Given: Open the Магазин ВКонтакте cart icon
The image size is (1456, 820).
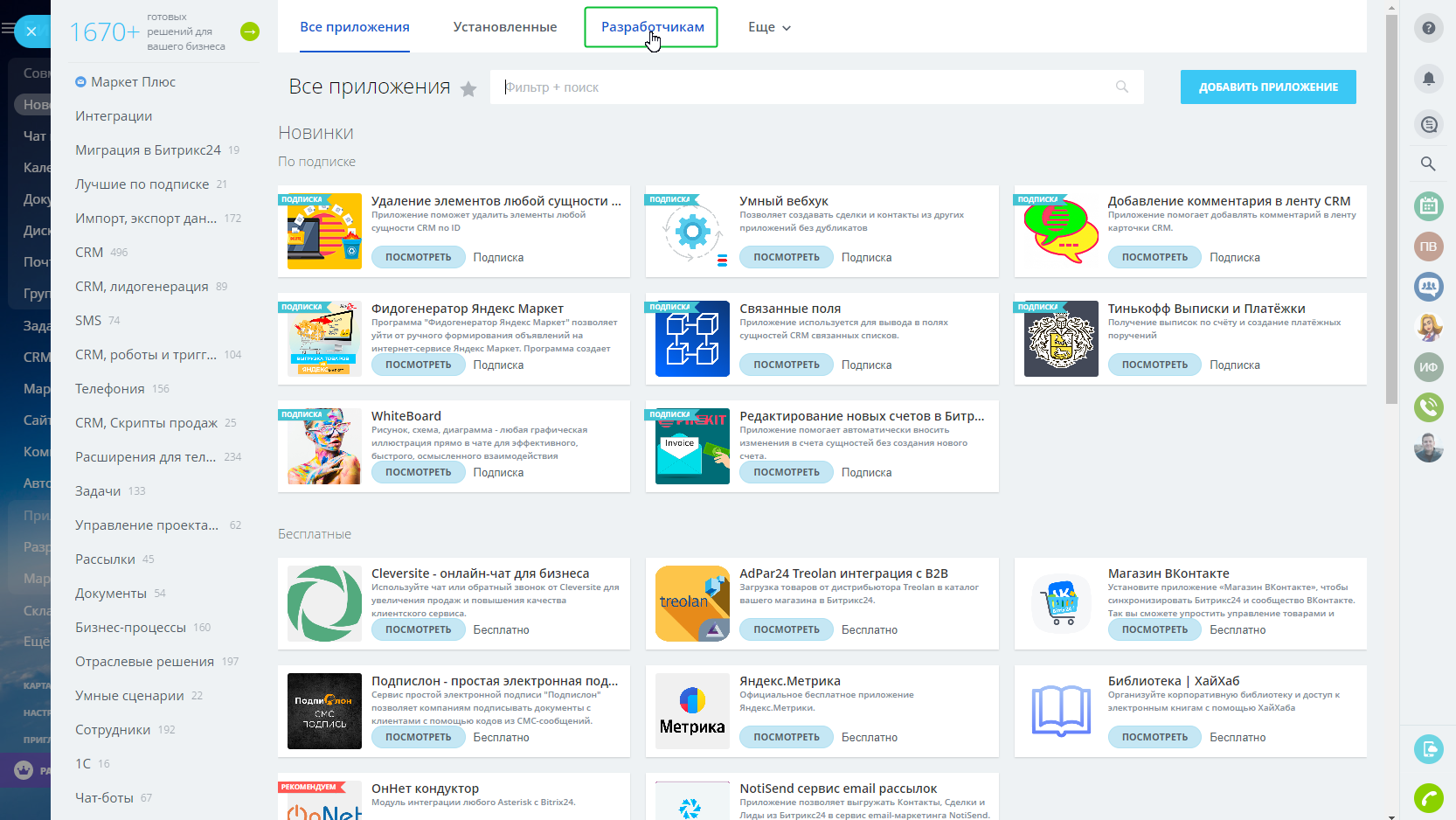Looking at the screenshot, I should coord(1061,603).
